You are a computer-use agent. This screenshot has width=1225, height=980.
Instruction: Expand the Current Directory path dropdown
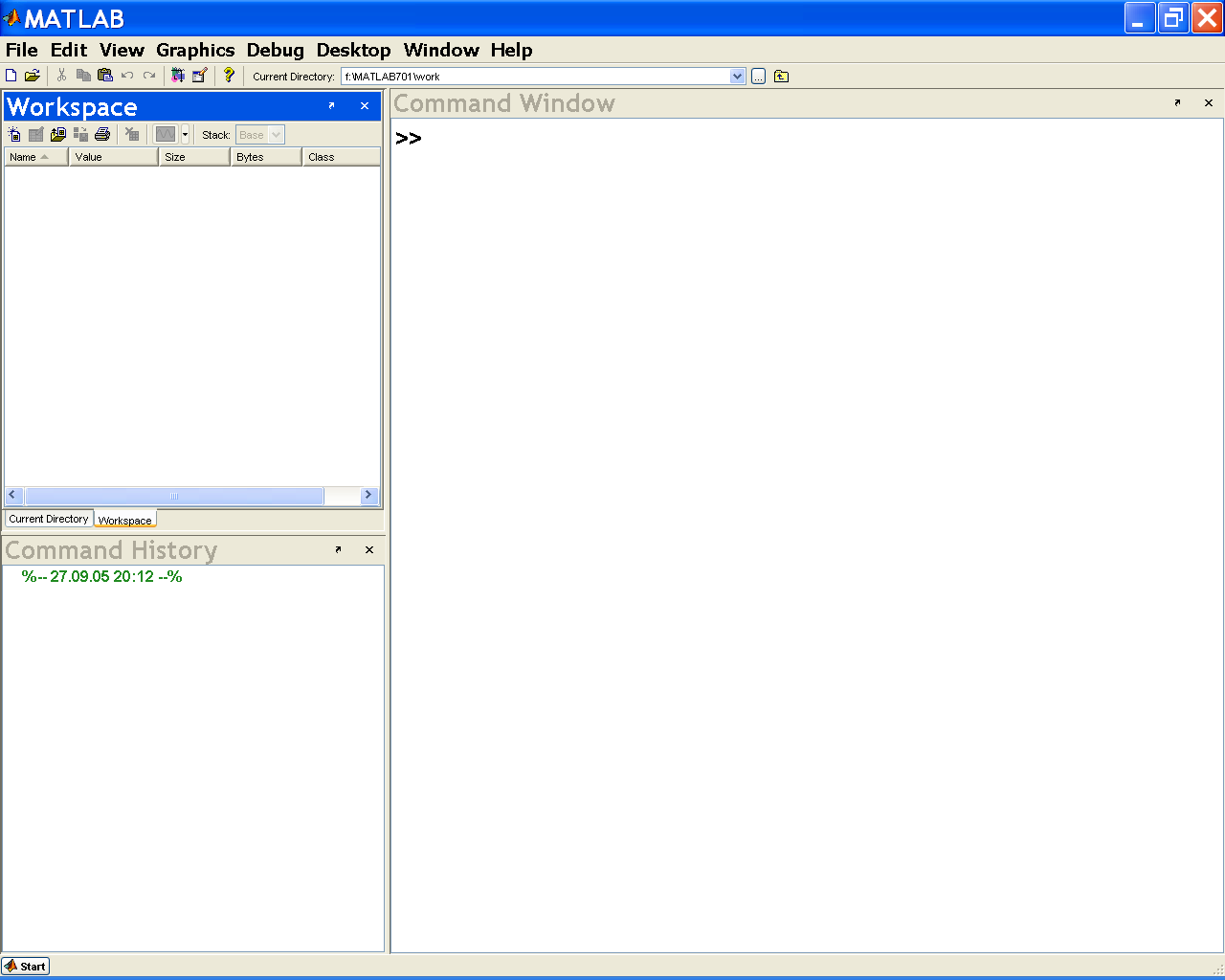(x=738, y=77)
